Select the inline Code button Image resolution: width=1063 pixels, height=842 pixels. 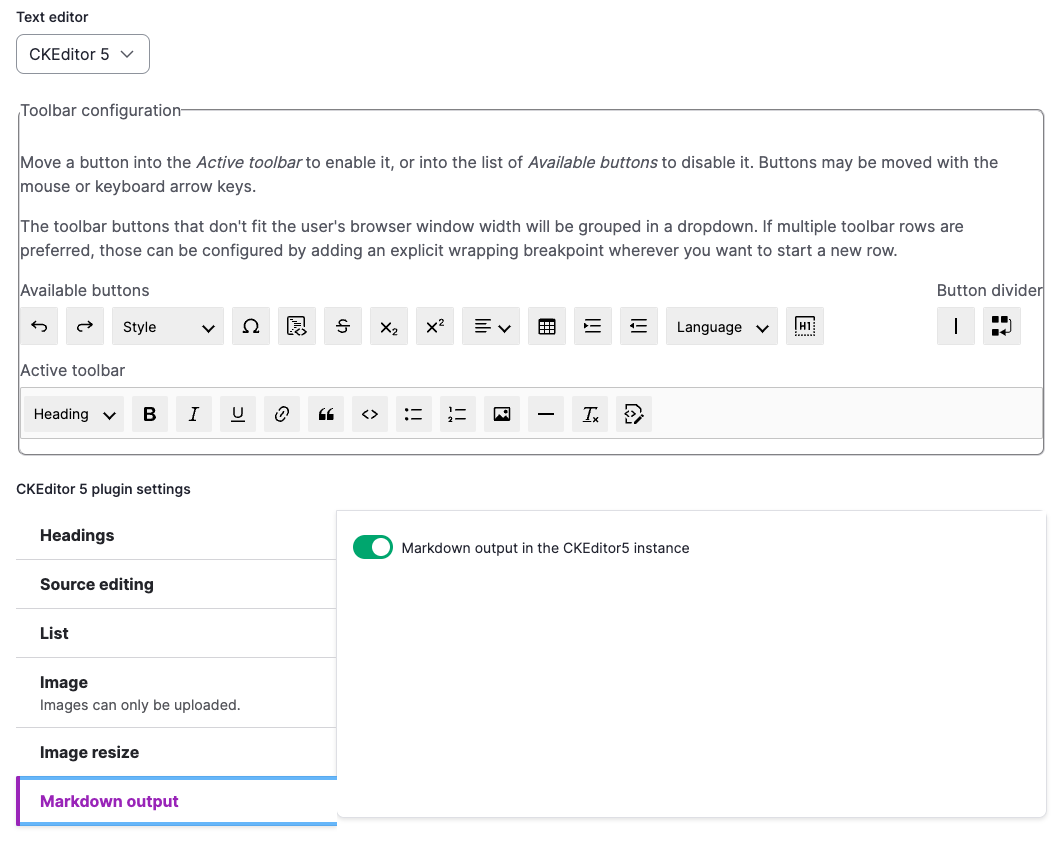pos(369,414)
